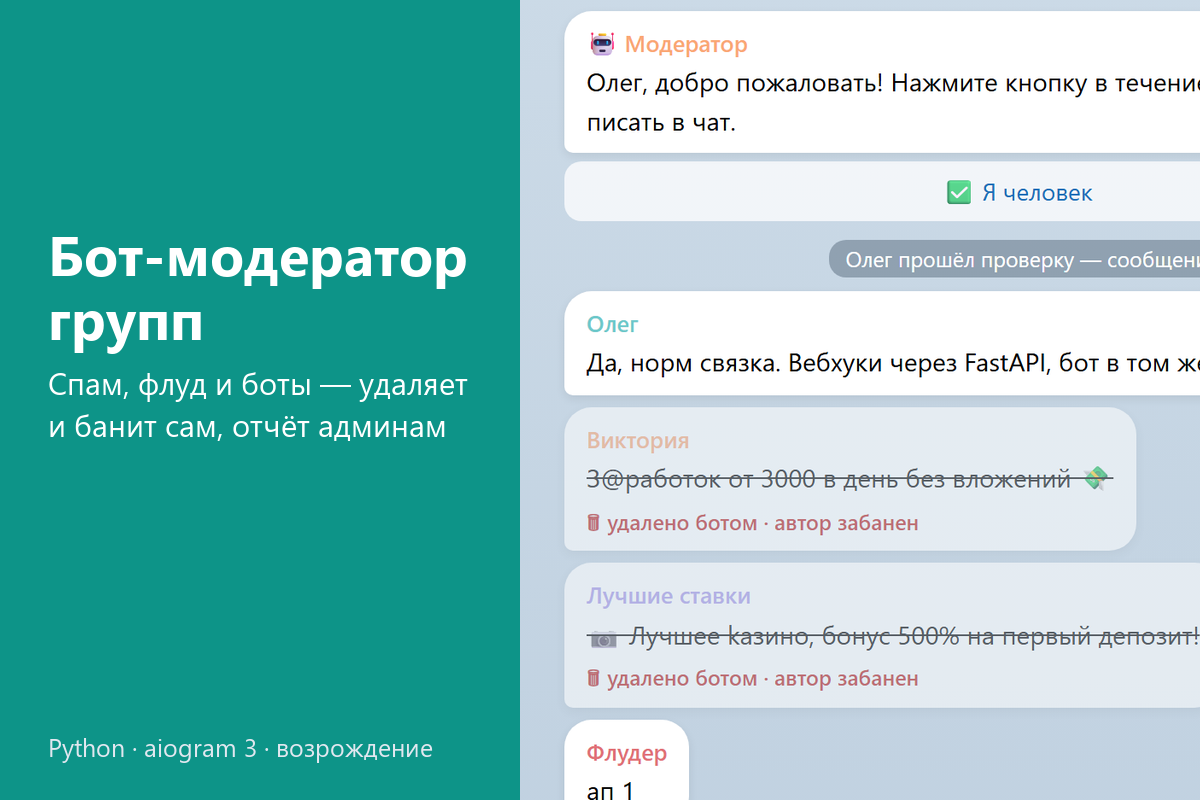Select "удалено ботом · автор забанен" under Виктория
Image resolution: width=1200 pixels, height=800 pixels.
tap(762, 523)
